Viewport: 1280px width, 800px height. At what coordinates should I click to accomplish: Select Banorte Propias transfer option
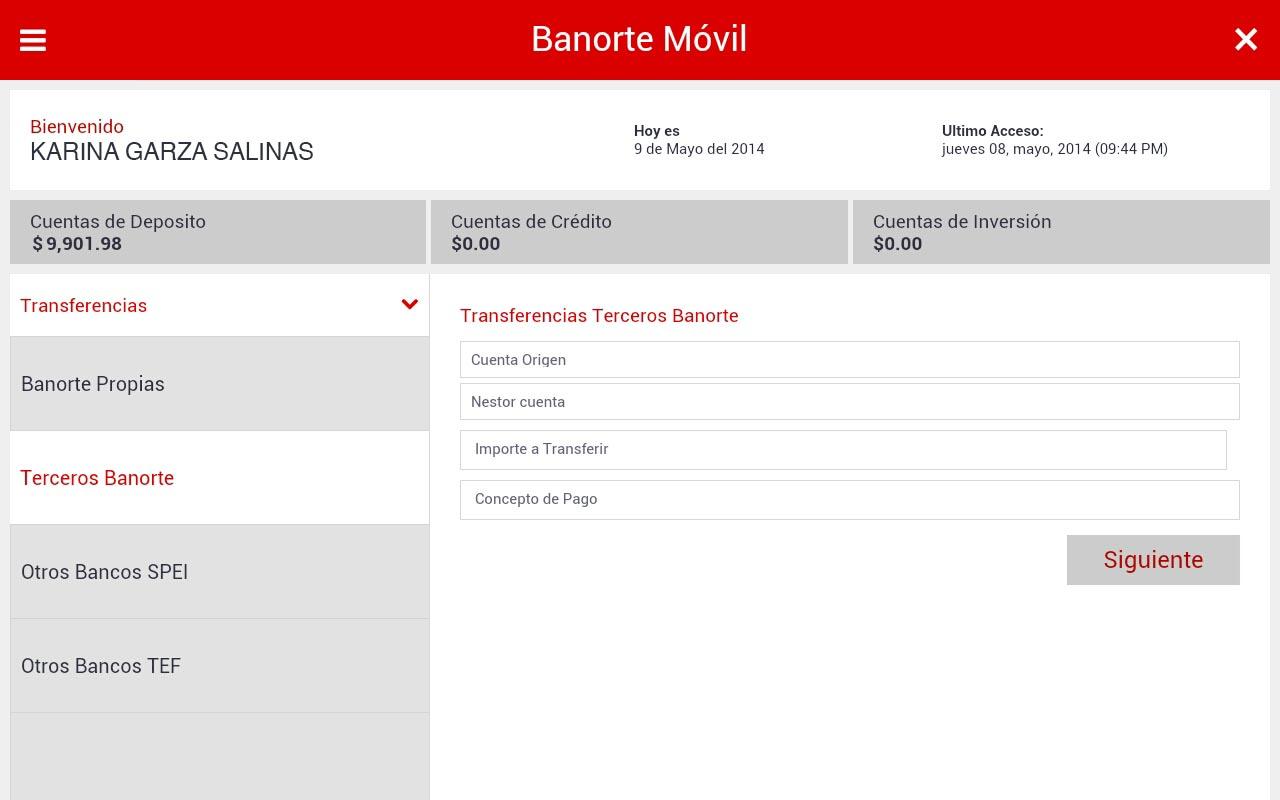pyautogui.click(x=92, y=383)
